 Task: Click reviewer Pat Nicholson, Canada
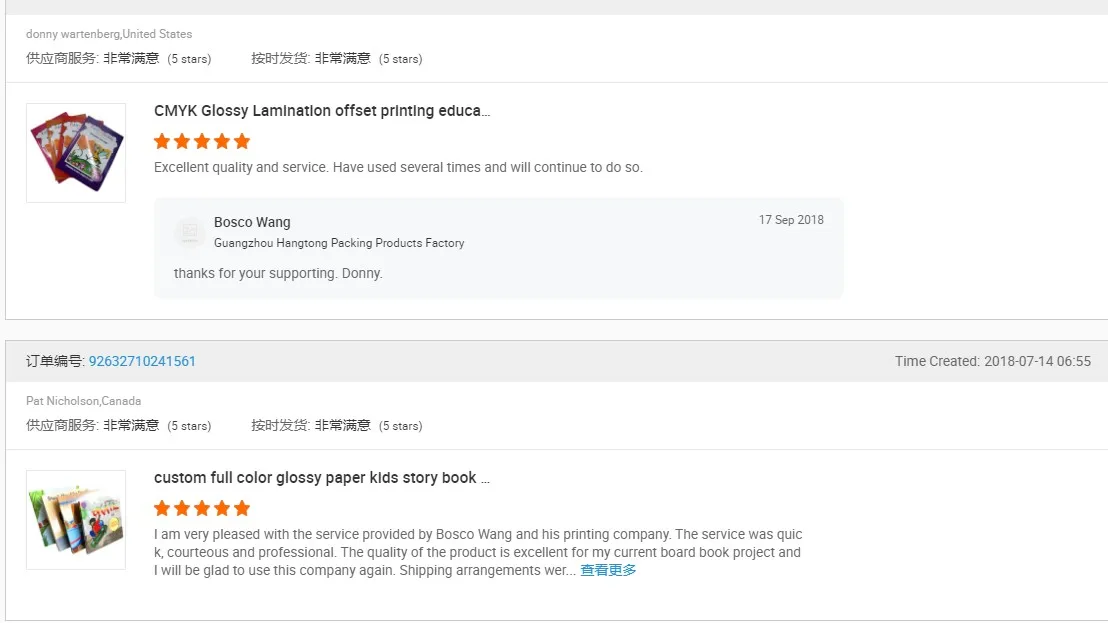84,401
